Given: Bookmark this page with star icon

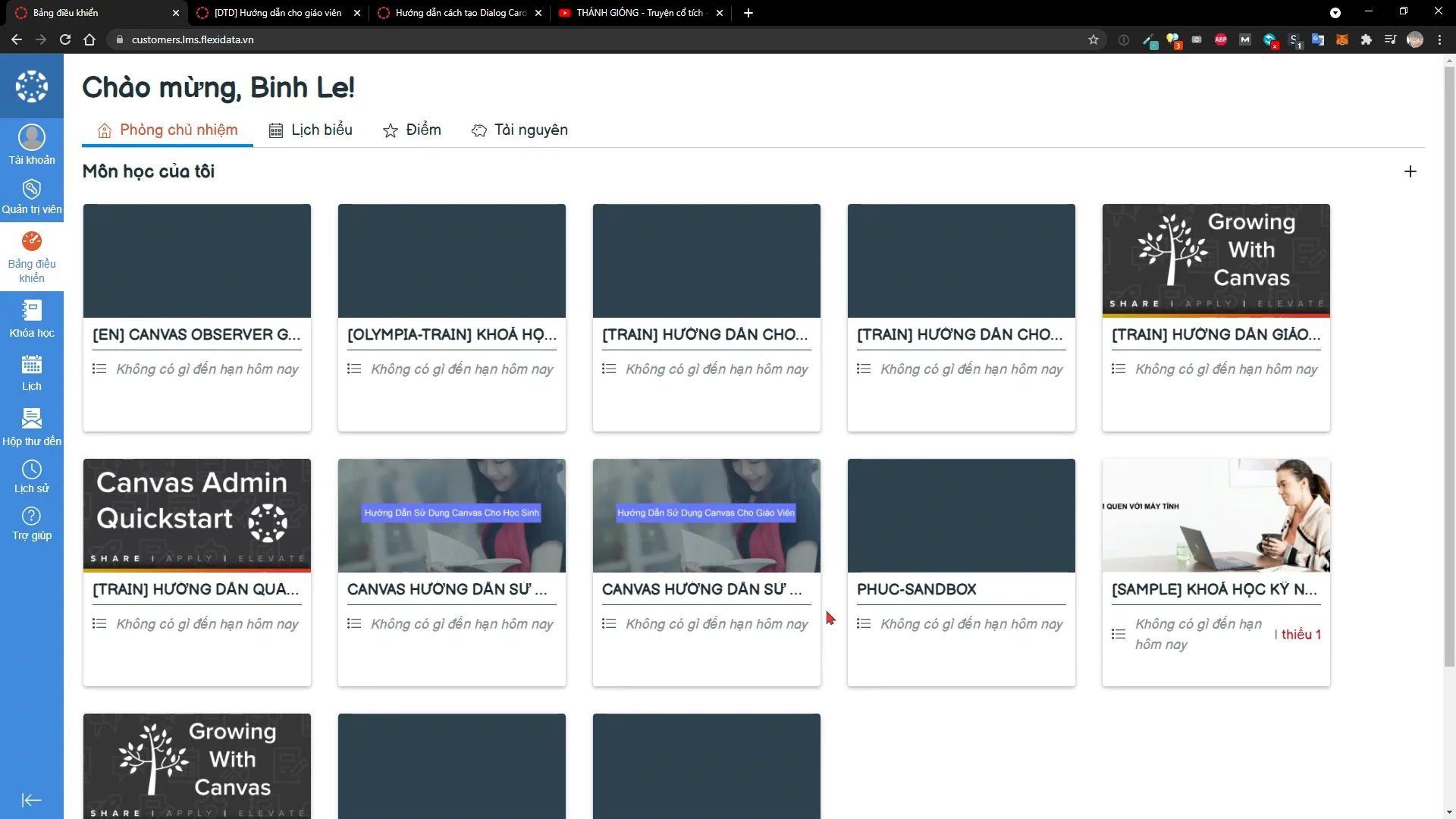Looking at the screenshot, I should (1093, 39).
